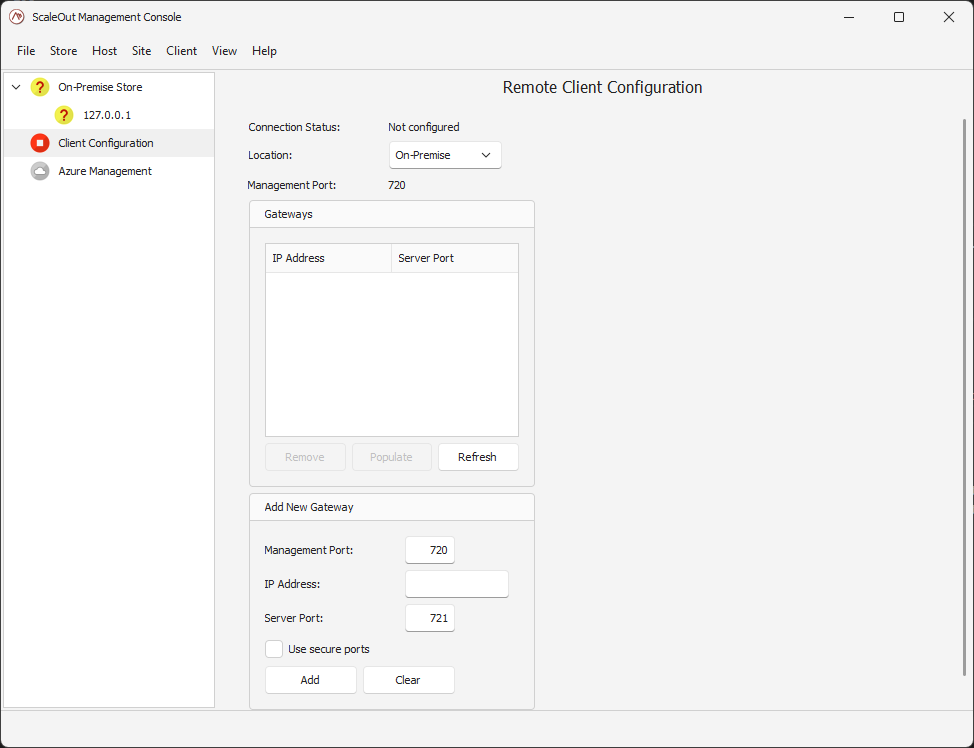The image size is (974, 748).
Task: Enable the Use secure ports checkbox
Action: click(x=274, y=649)
